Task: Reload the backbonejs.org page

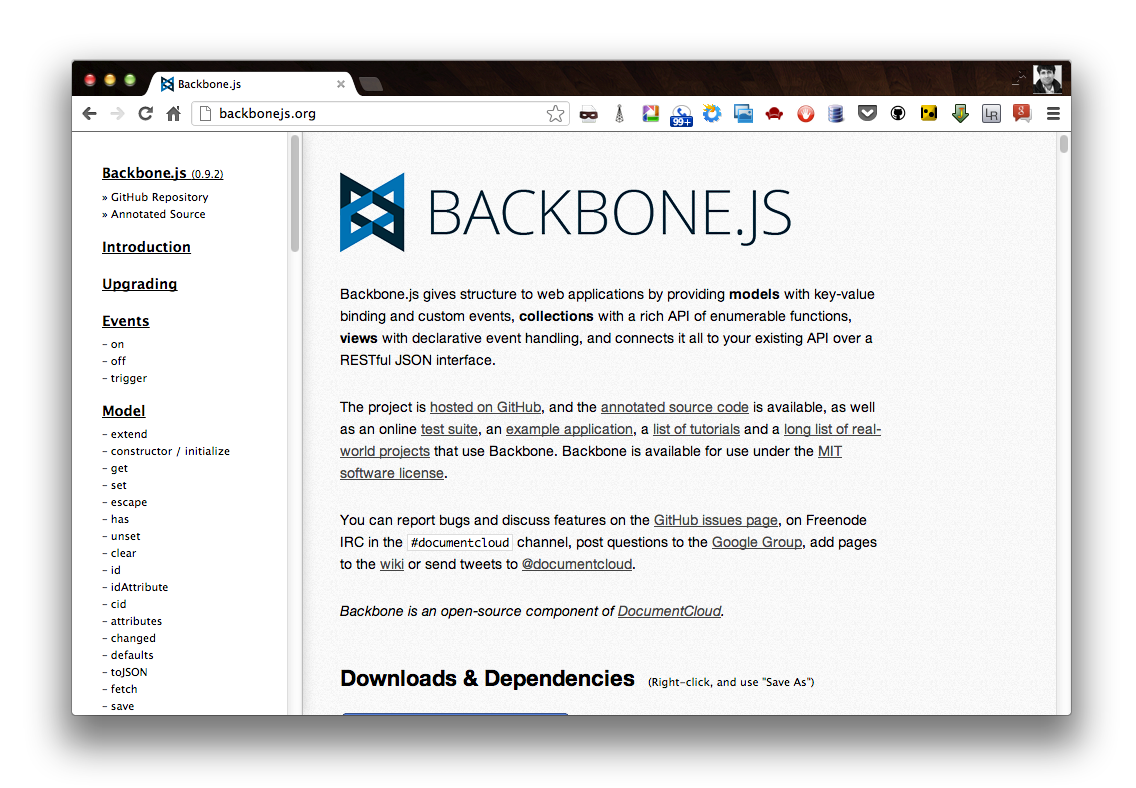Action: [x=146, y=114]
